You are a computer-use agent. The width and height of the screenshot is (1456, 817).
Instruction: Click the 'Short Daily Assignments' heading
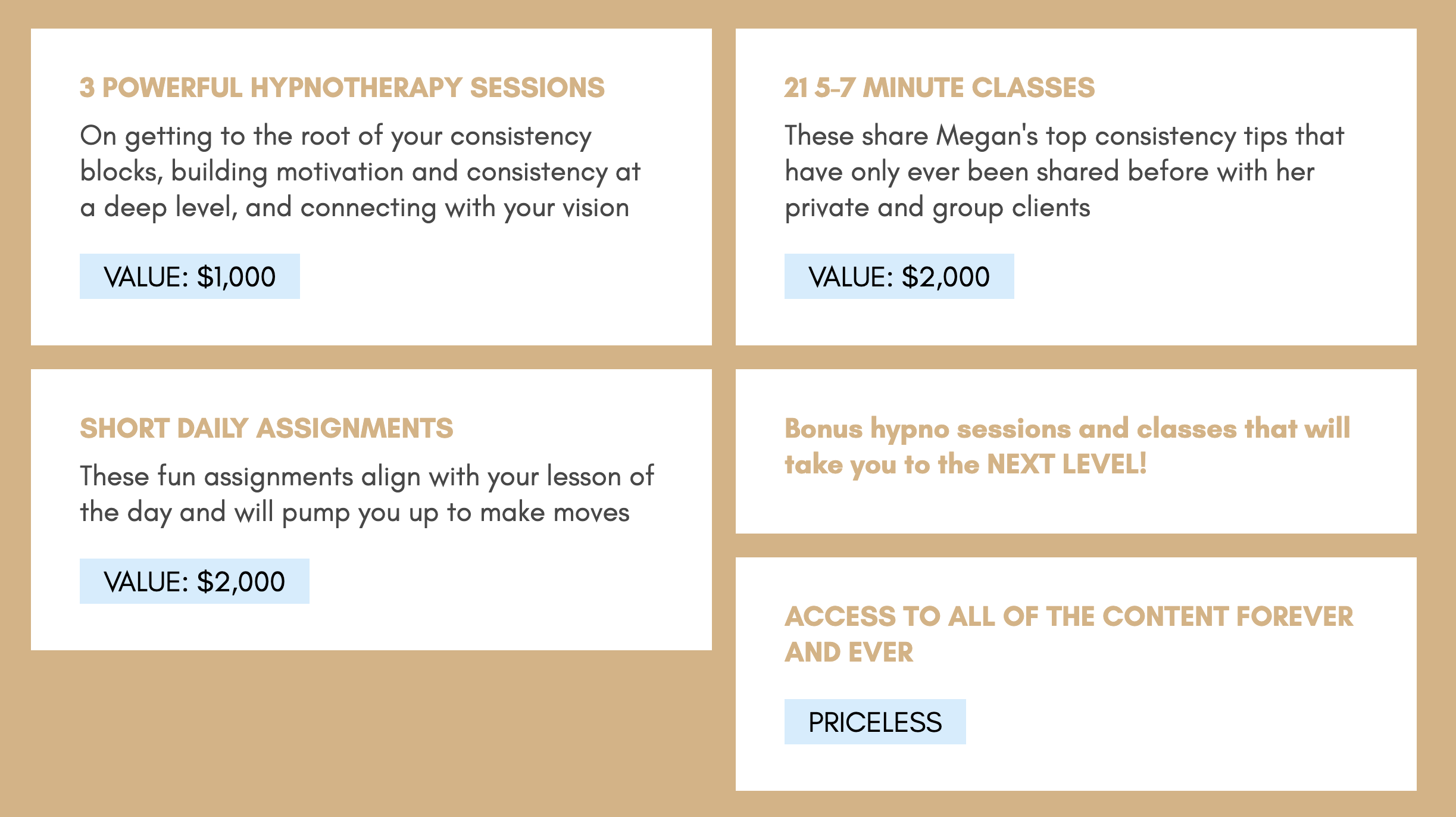(x=267, y=428)
